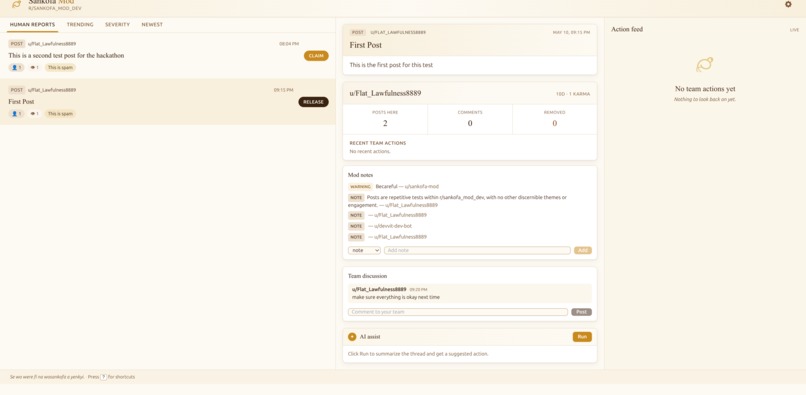The height and width of the screenshot is (395, 806).
Task: Select 'First Post' title in the queue list
Action: [21, 102]
